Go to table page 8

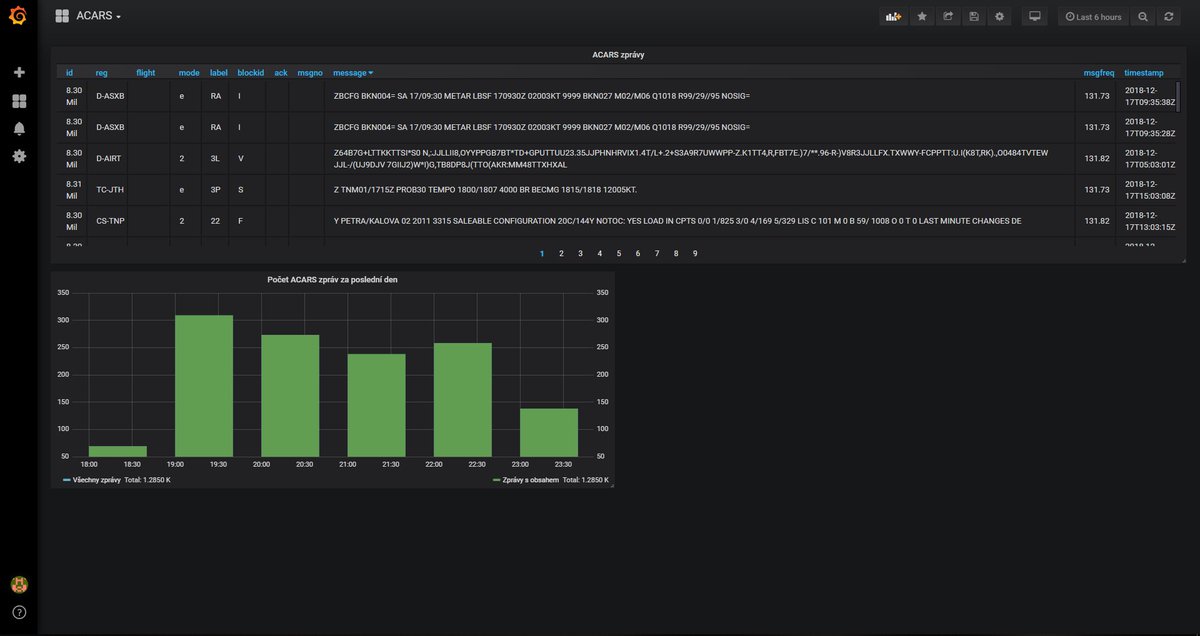click(676, 254)
